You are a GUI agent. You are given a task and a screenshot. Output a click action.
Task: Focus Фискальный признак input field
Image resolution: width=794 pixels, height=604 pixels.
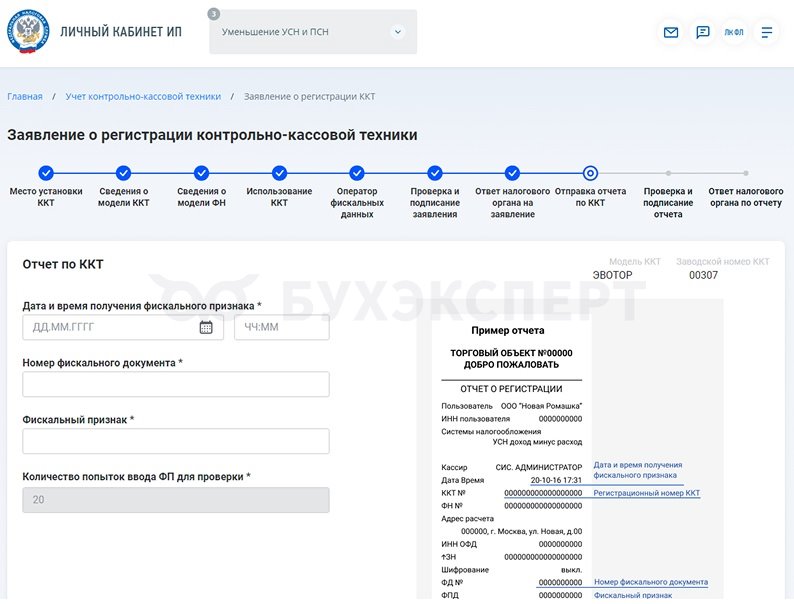[x=176, y=441]
